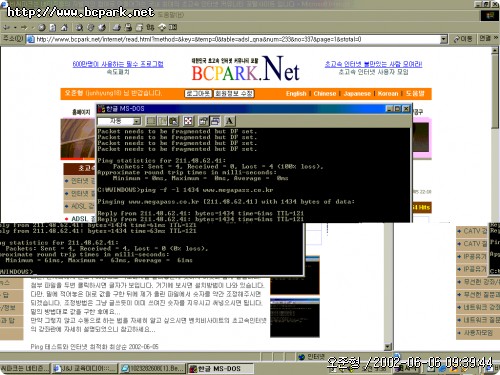Print the page with the printer icon
The height and width of the screenshot is (375, 500).
[128, 27]
